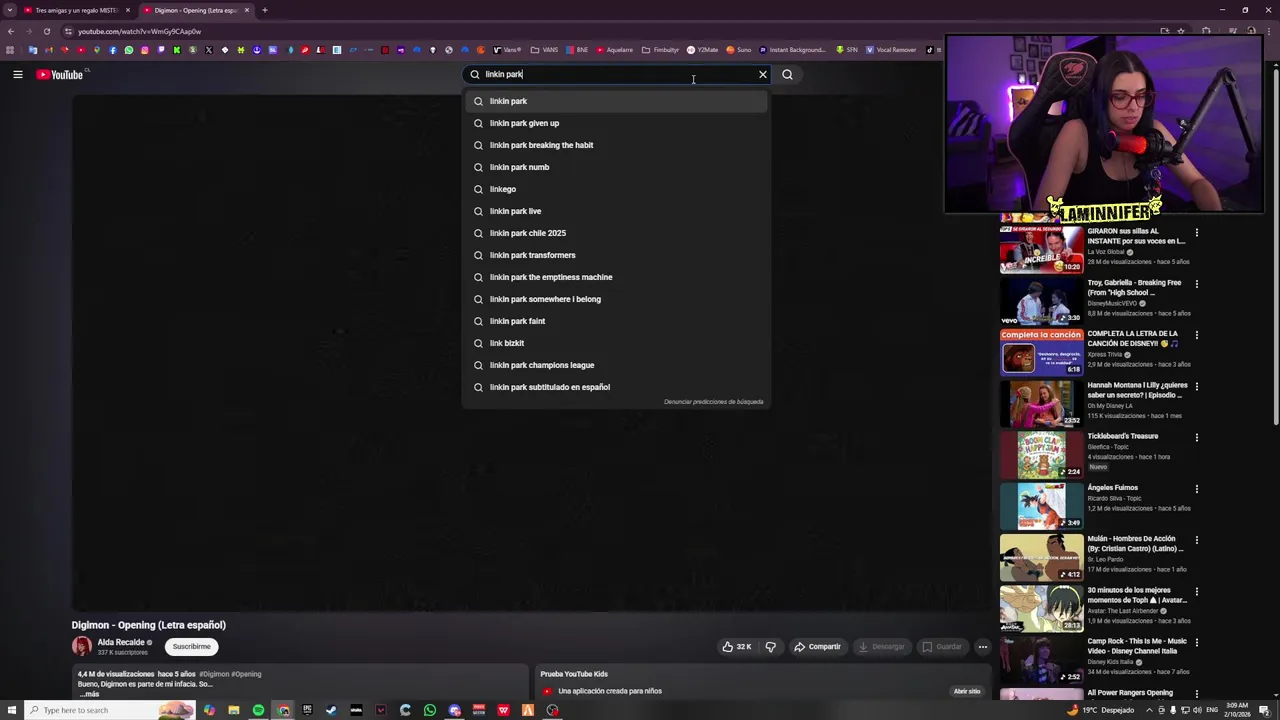1280x720 pixels.
Task: Expand description with ...más
Action: pyautogui.click(x=90, y=694)
